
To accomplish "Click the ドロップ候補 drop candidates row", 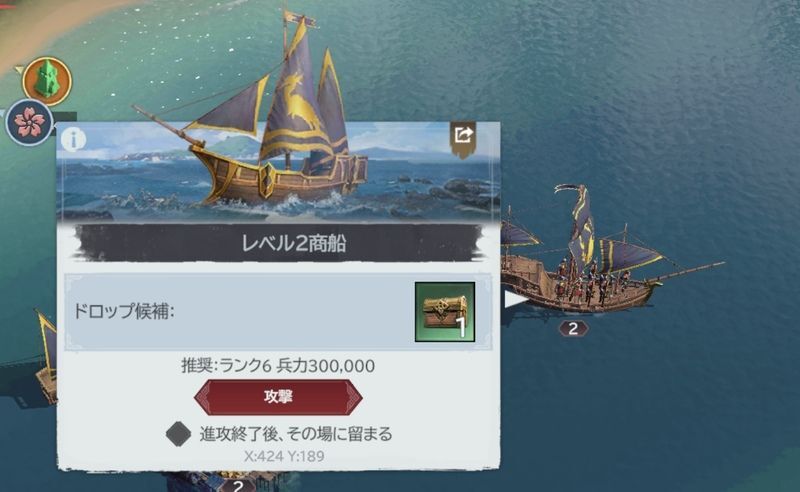I will coord(278,312).
